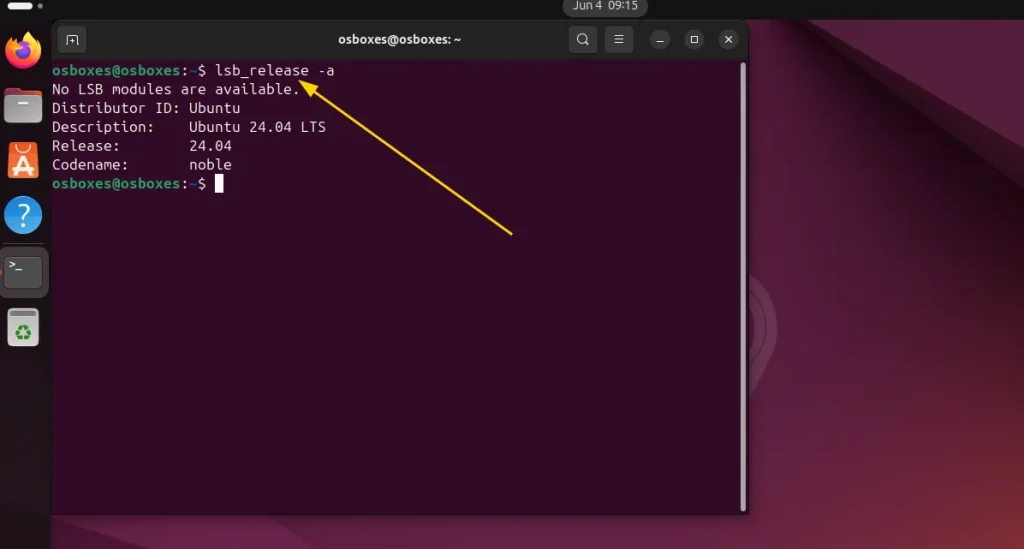1024x549 pixels.
Task: Open a new tab in terminal
Action: point(72,40)
